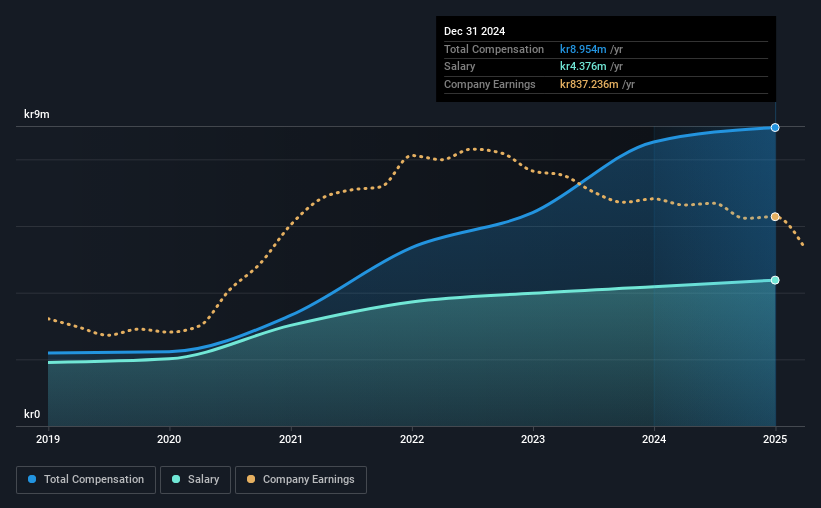Click the 2021 x-axis label

click(291, 439)
